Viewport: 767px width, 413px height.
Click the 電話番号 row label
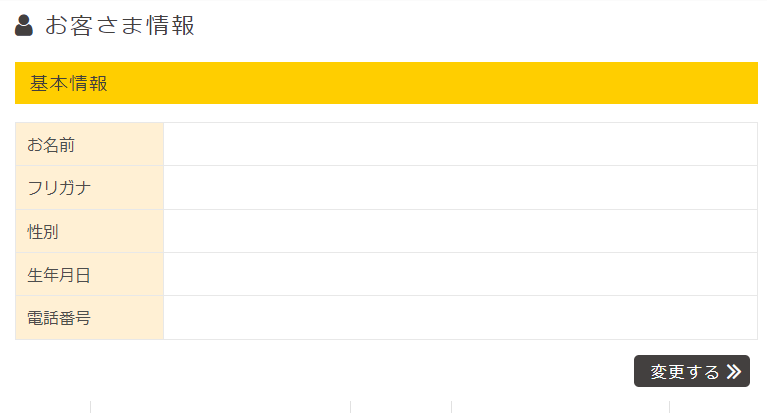[x=59, y=318]
